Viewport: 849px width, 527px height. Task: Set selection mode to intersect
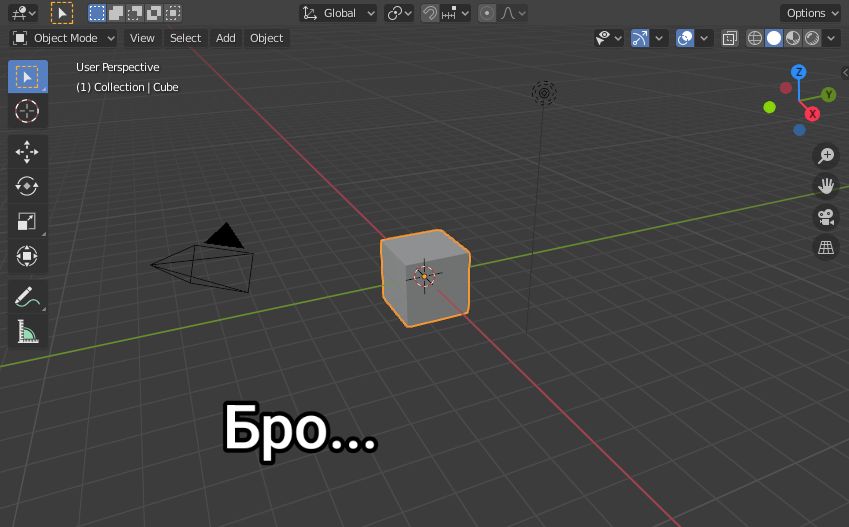pos(173,13)
